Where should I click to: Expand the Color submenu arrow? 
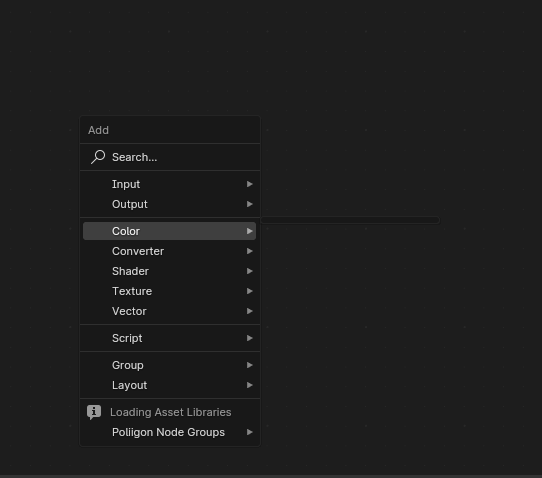pos(250,231)
